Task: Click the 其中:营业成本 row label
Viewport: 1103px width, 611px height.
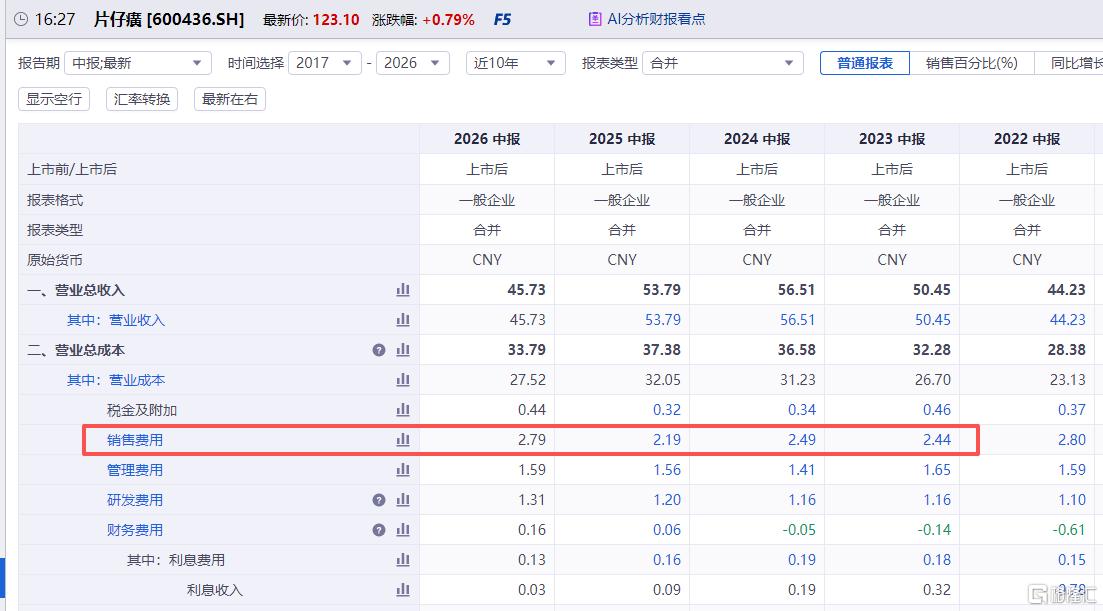Action: coord(116,380)
